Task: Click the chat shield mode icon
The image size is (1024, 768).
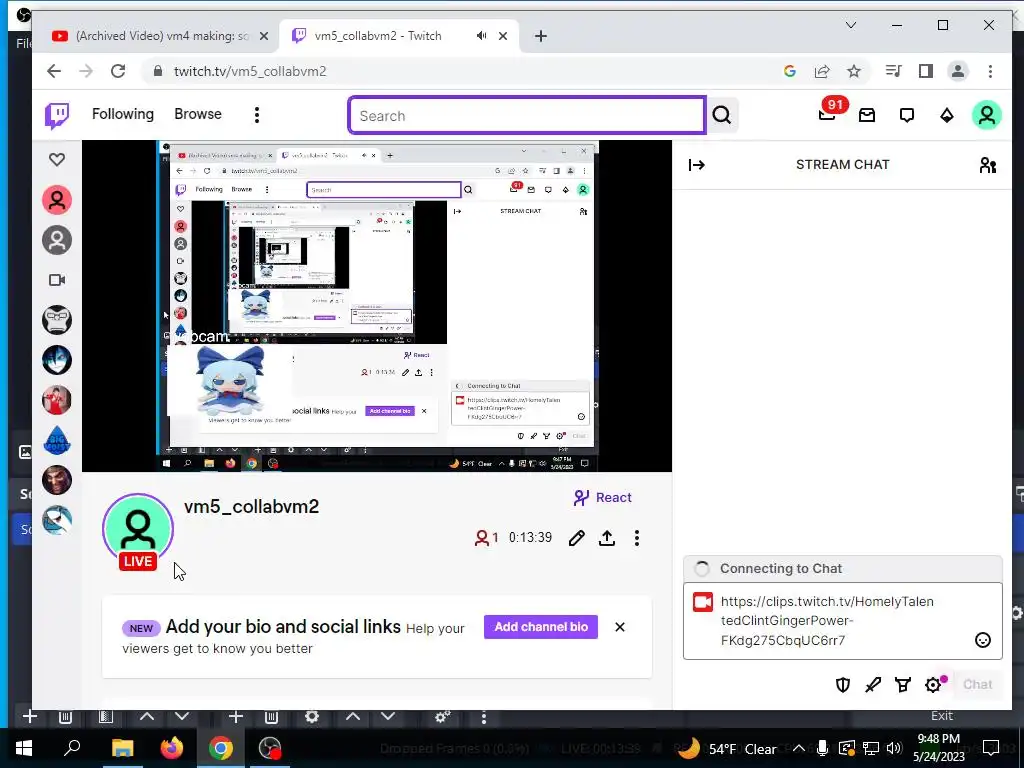Action: (843, 684)
